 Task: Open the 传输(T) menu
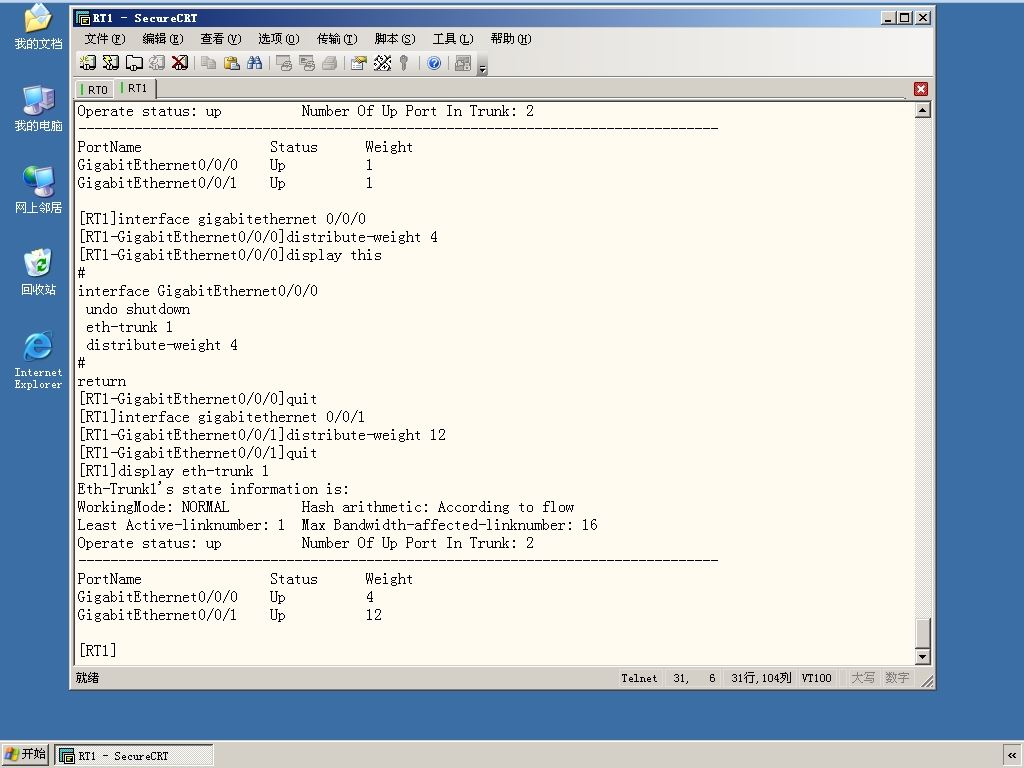(337, 39)
